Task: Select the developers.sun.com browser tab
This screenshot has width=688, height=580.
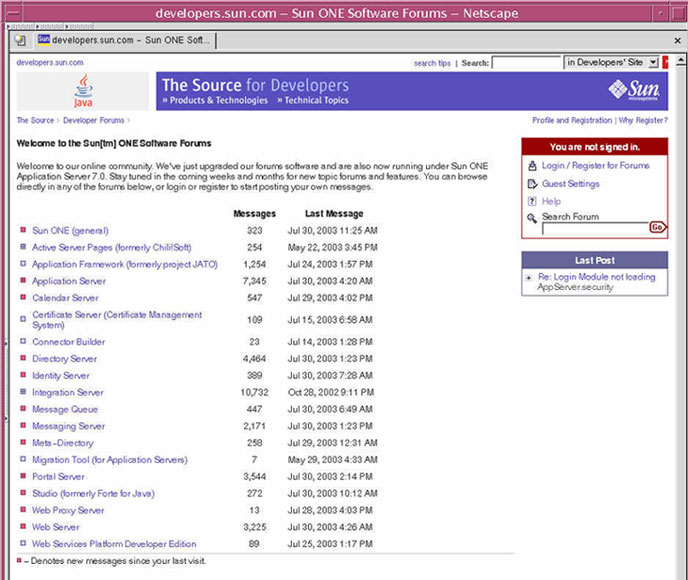Action: (x=124, y=40)
